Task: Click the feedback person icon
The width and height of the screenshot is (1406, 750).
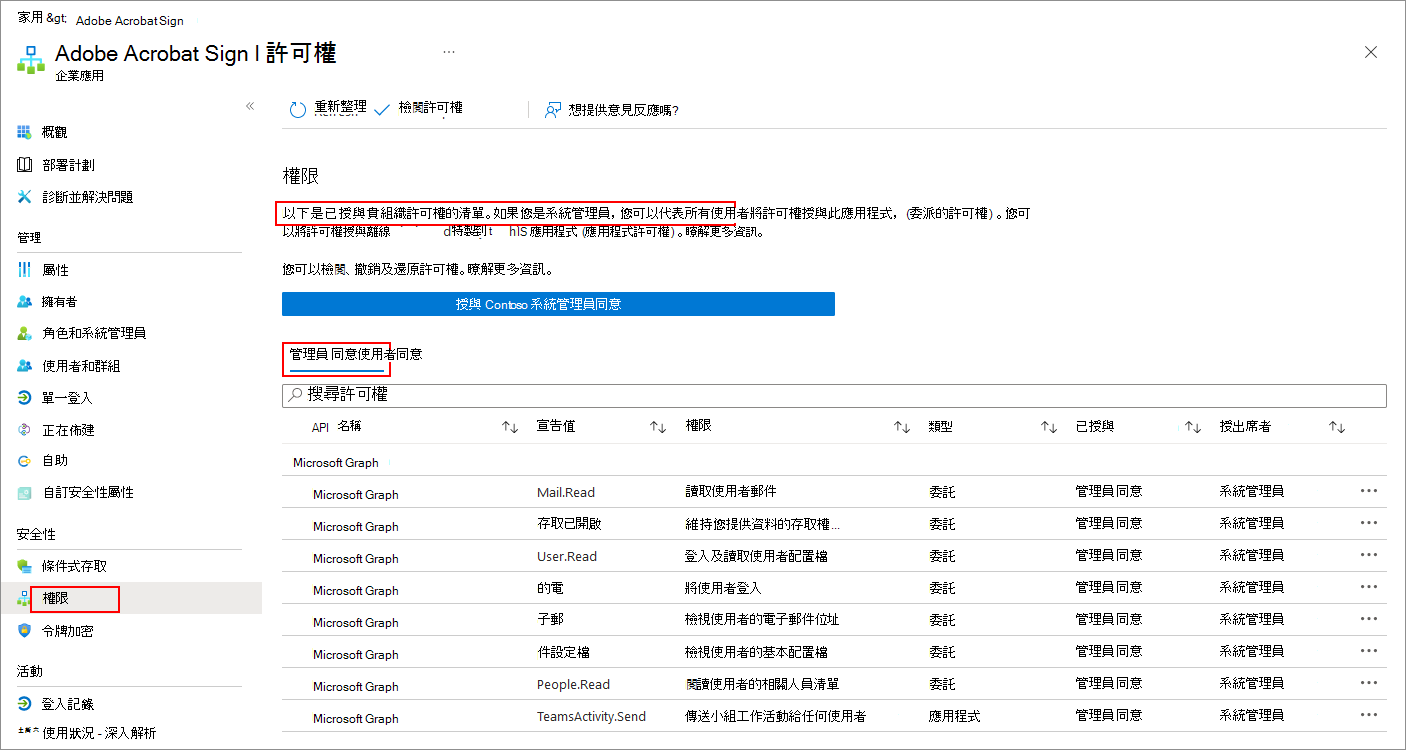Action: pyautogui.click(x=552, y=110)
